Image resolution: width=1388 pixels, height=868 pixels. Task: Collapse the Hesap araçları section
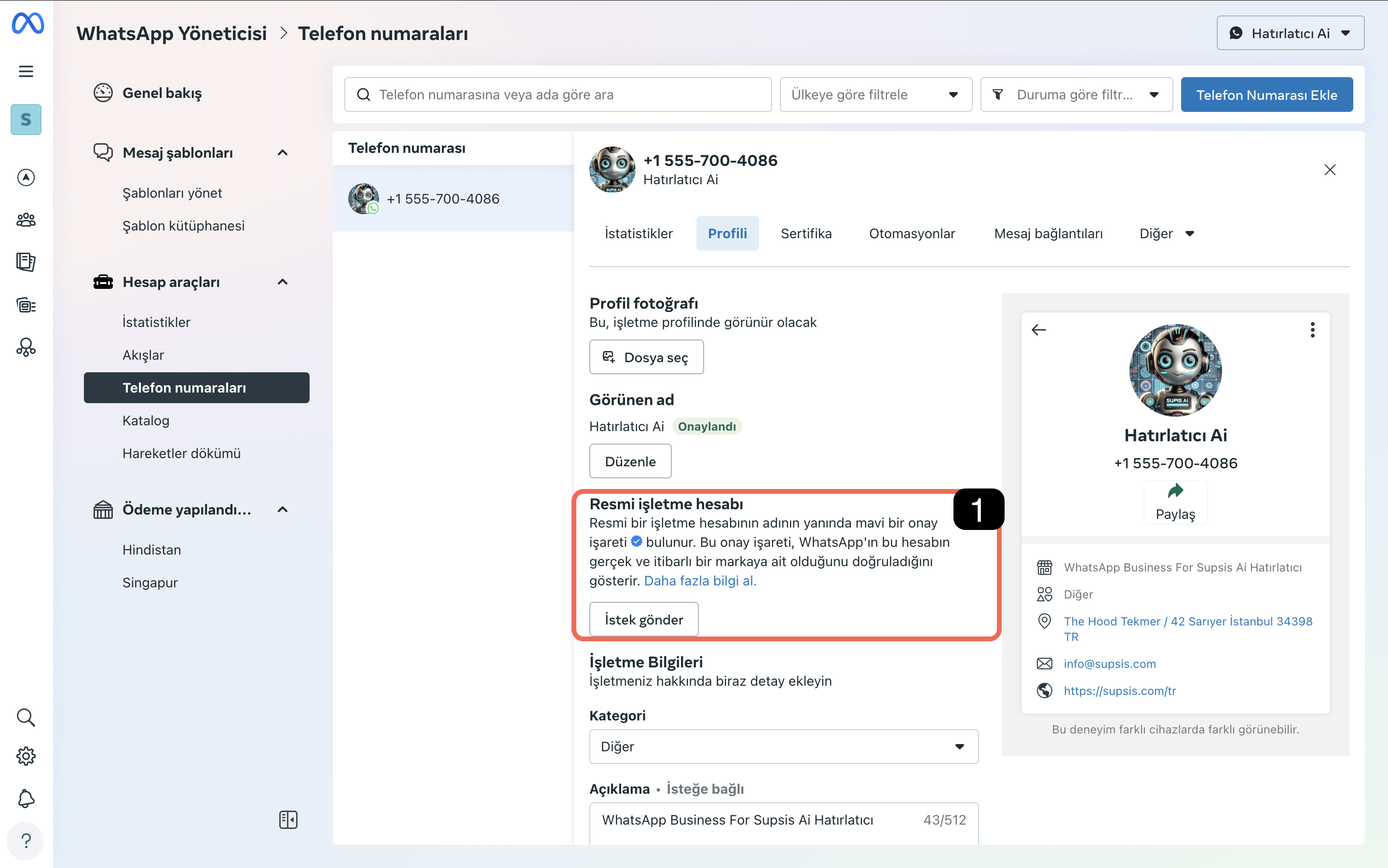[283, 282]
